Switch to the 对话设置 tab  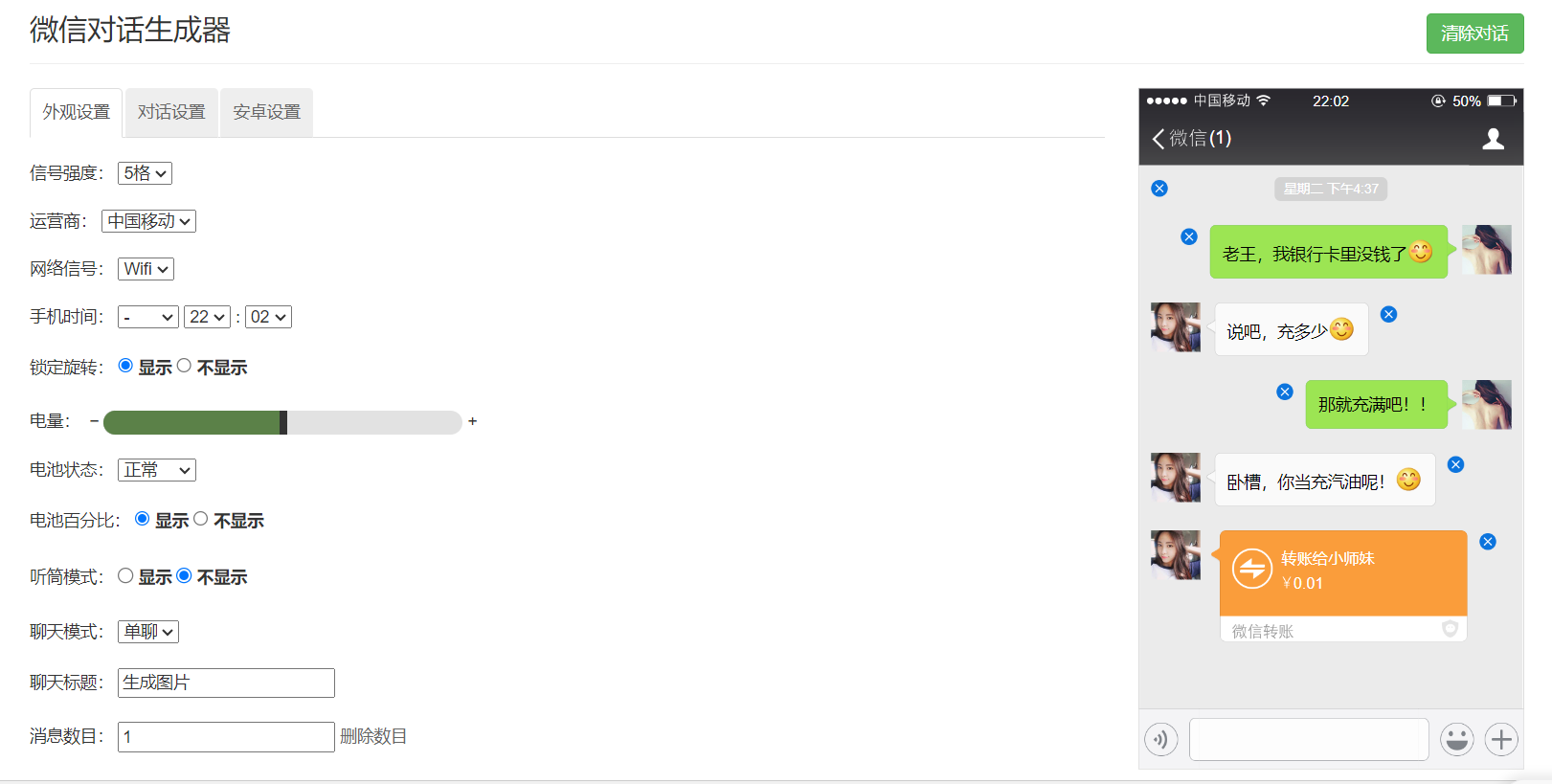click(x=171, y=113)
